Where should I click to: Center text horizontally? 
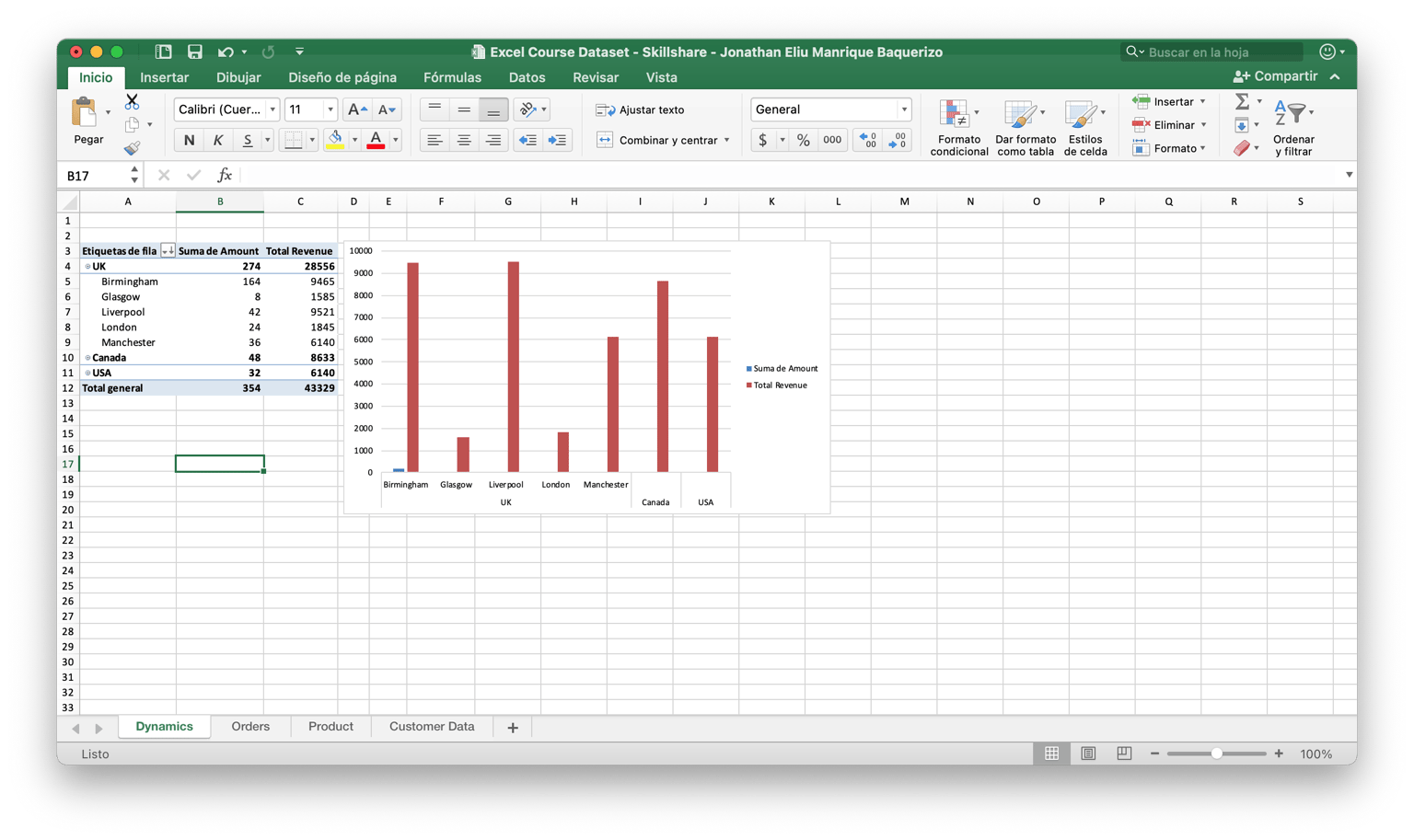coord(464,140)
